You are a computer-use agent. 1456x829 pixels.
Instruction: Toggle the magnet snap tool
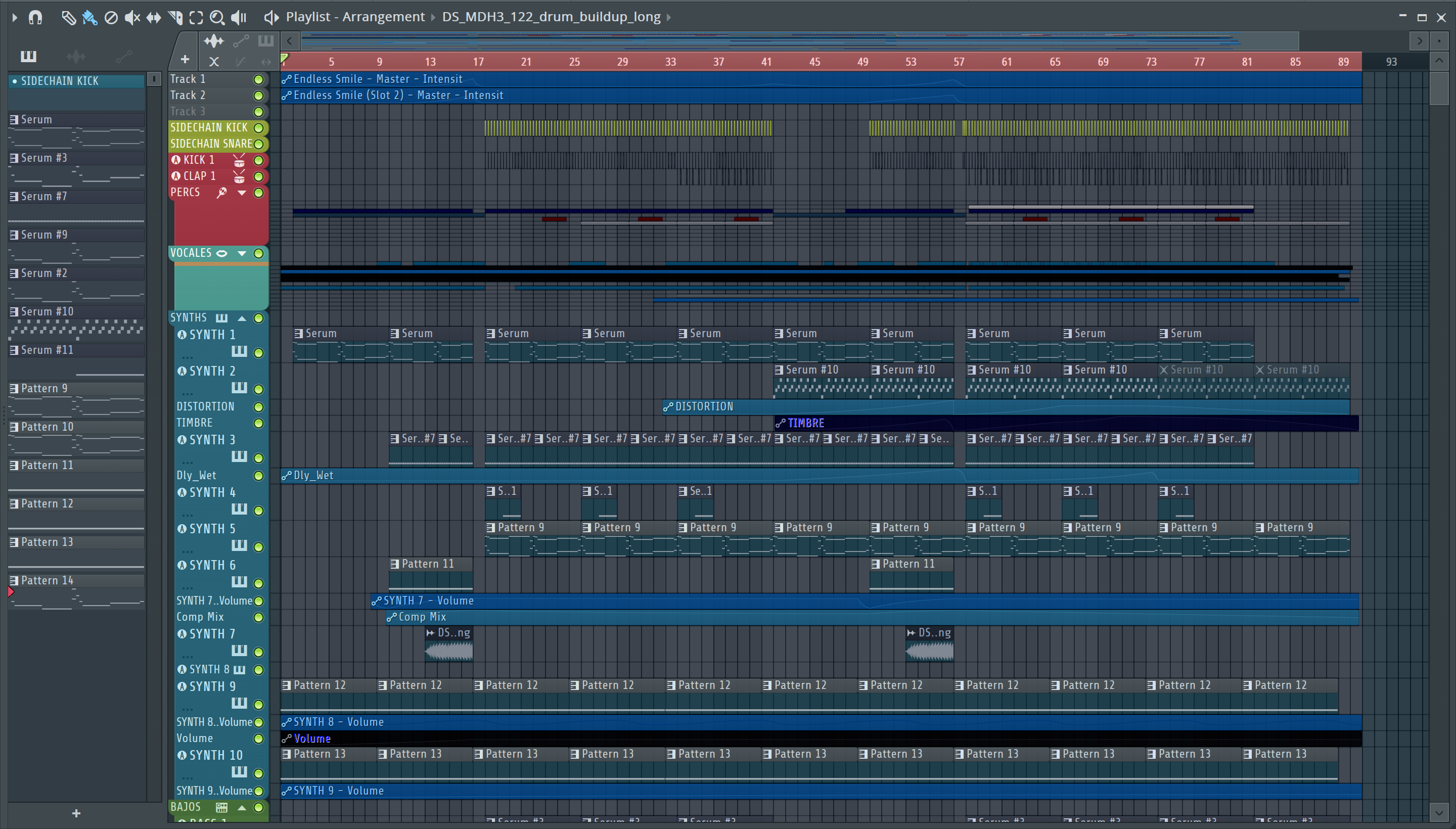point(35,18)
